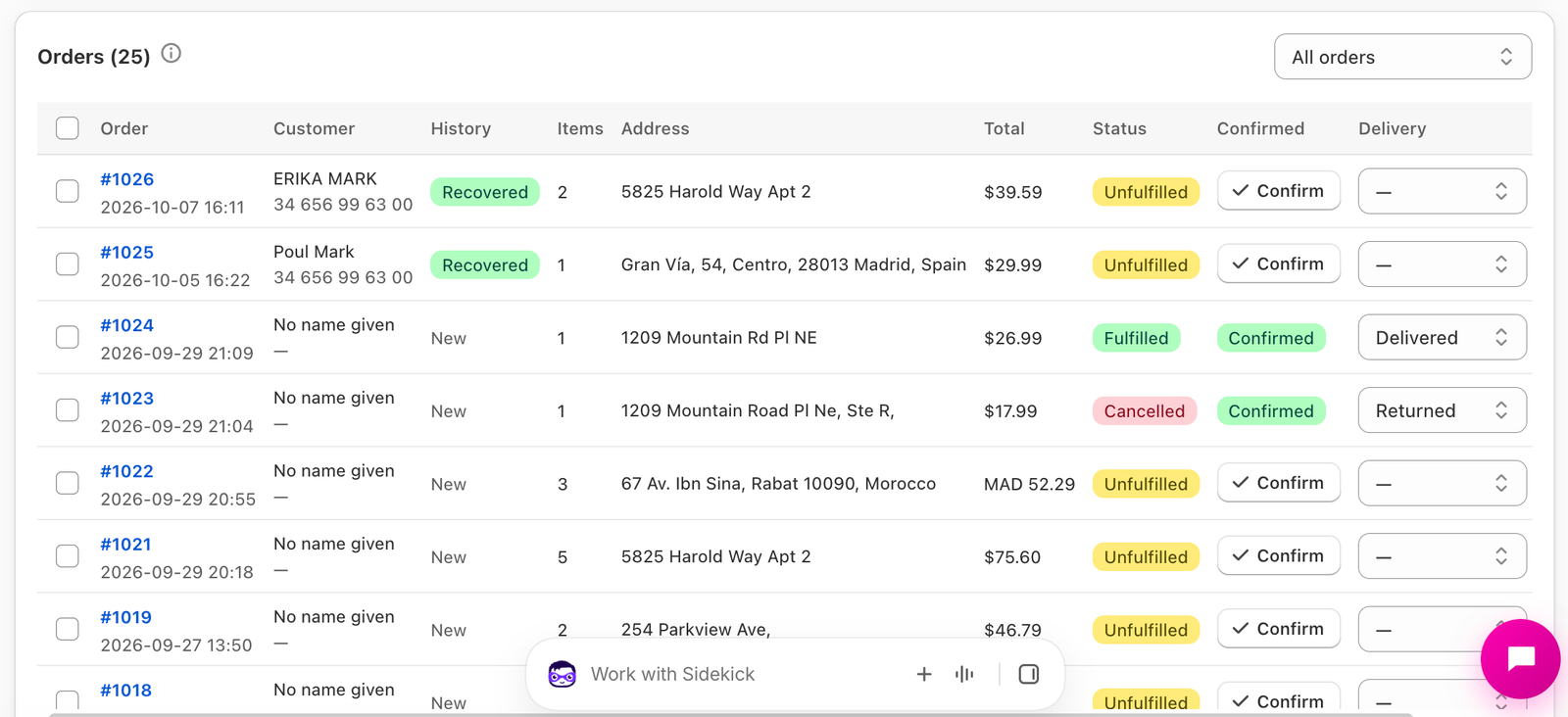Click the Total column header
The image size is (1568, 717).
1004,128
